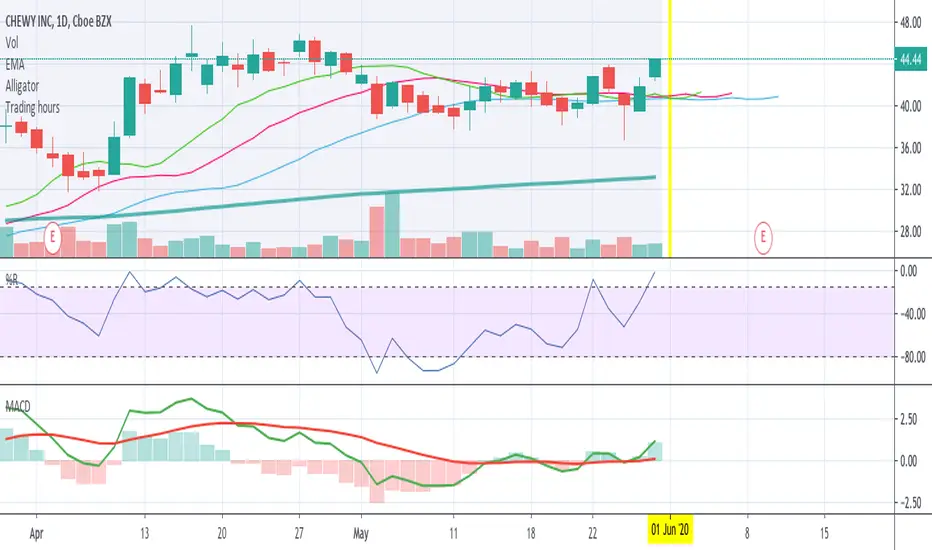
Task: Click the 40.00 price axis label
Action: pyautogui.click(x=911, y=106)
